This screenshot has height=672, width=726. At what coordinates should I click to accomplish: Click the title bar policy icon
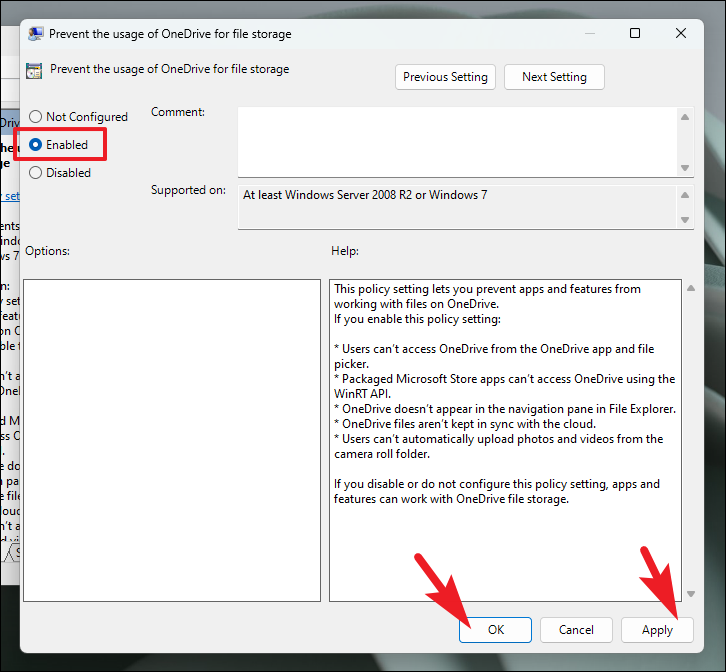(36, 34)
